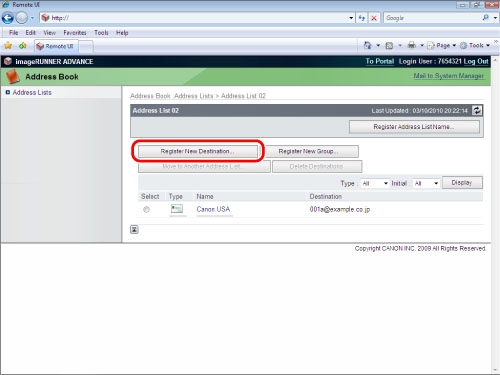Open the Favorites menu

pos(75,33)
